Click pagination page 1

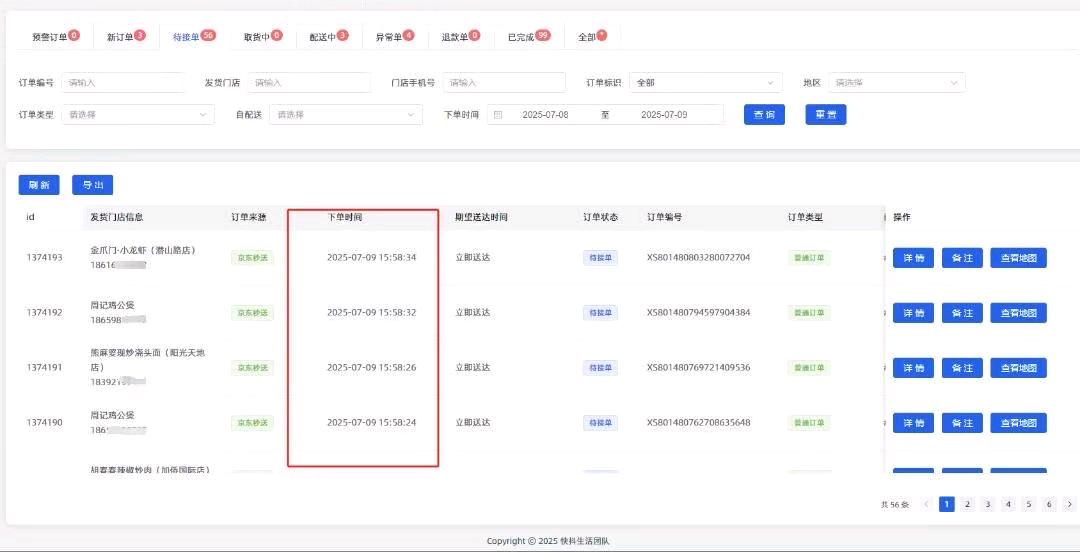(x=947, y=504)
